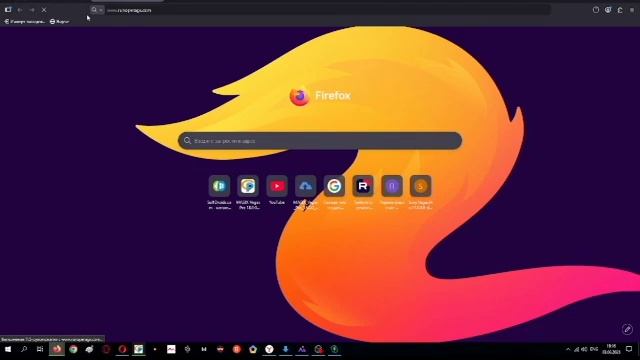Open Google Chrome from the taskbar
Viewport: 640px width, 360px height.
click(73, 349)
